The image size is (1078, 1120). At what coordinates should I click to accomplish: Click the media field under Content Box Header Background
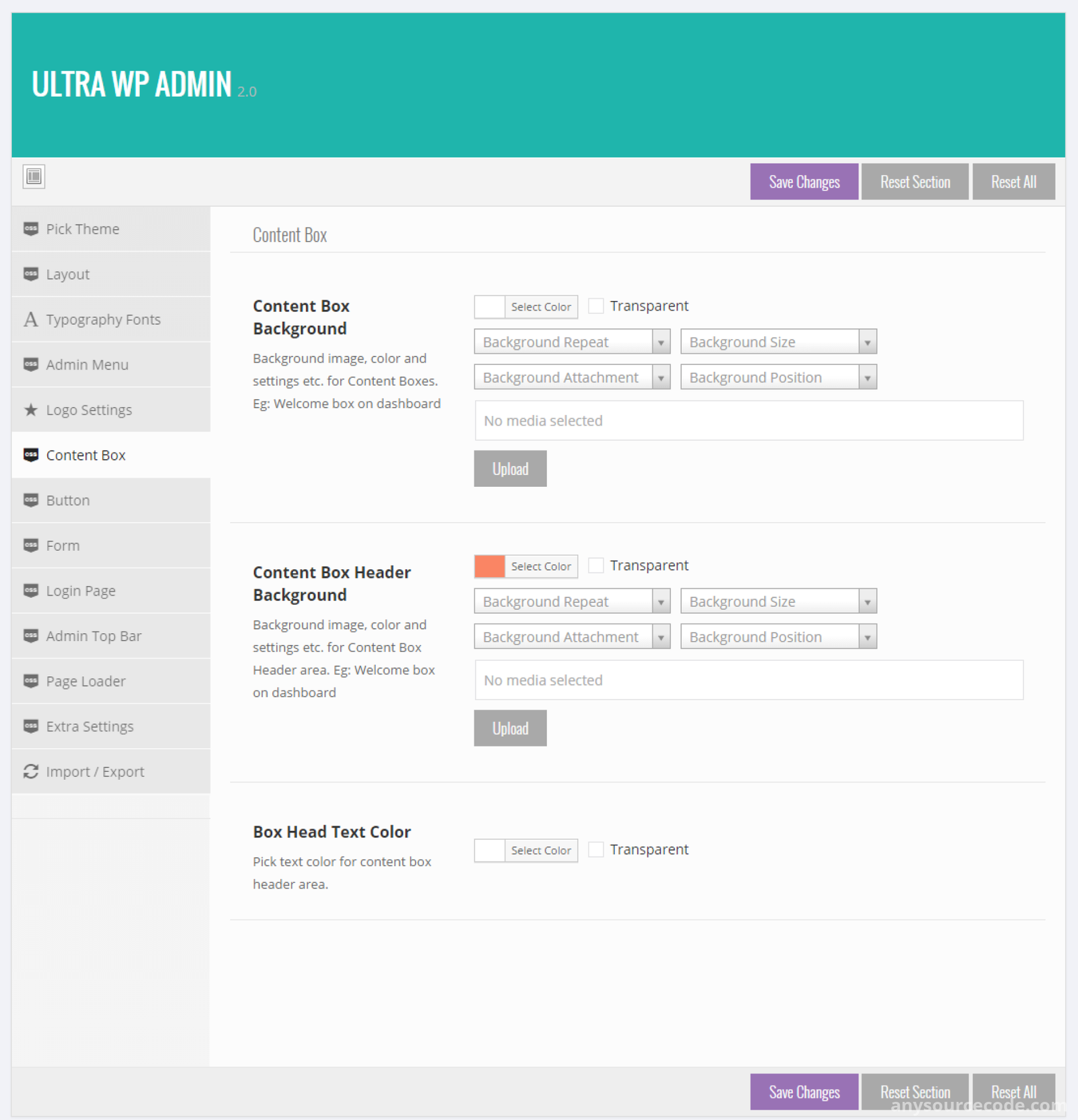click(x=749, y=680)
